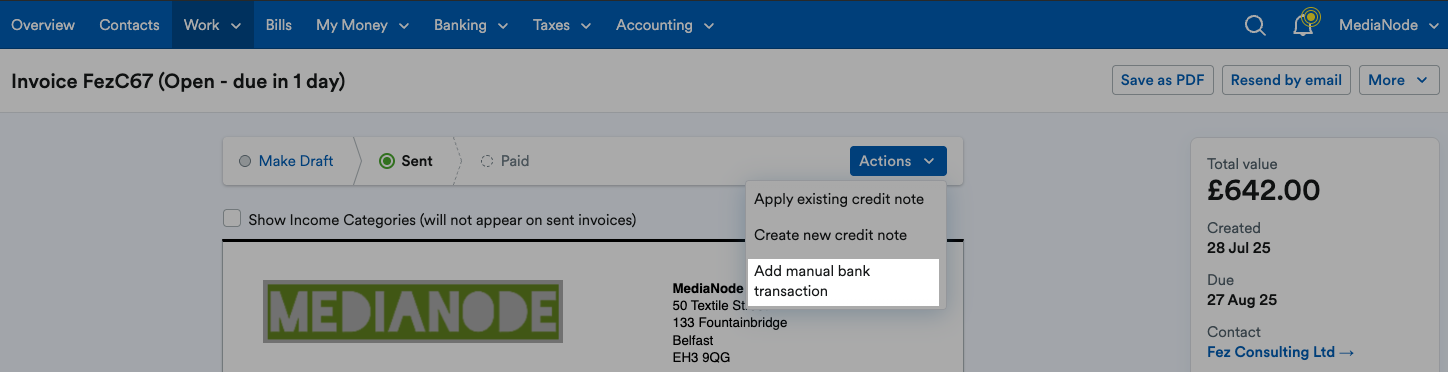The width and height of the screenshot is (1448, 372).
Task: Click Save as PDF button
Action: pos(1163,80)
